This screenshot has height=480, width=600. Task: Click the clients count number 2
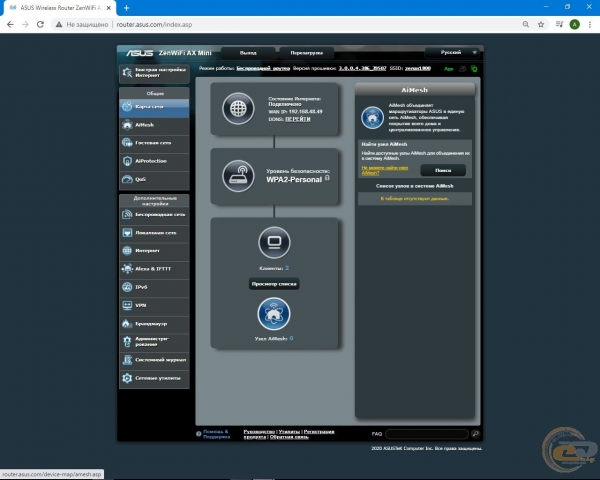point(287,268)
